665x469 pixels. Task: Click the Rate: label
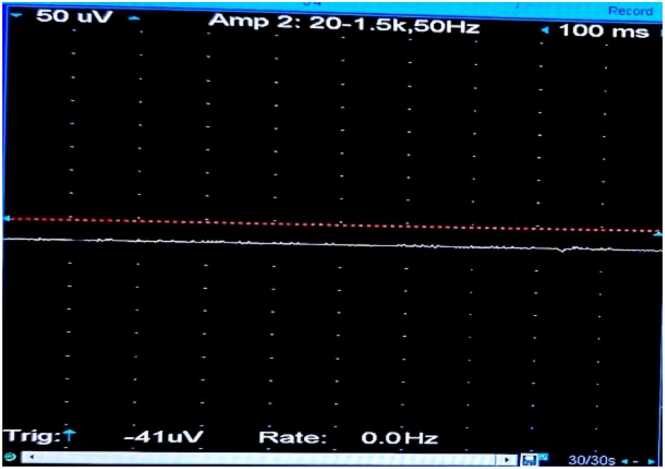[293, 437]
